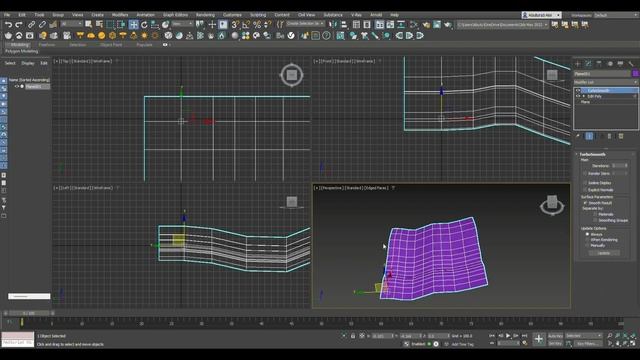
Task: Open the Hierarchy tab in Command Panel
Action: [x=599, y=64]
